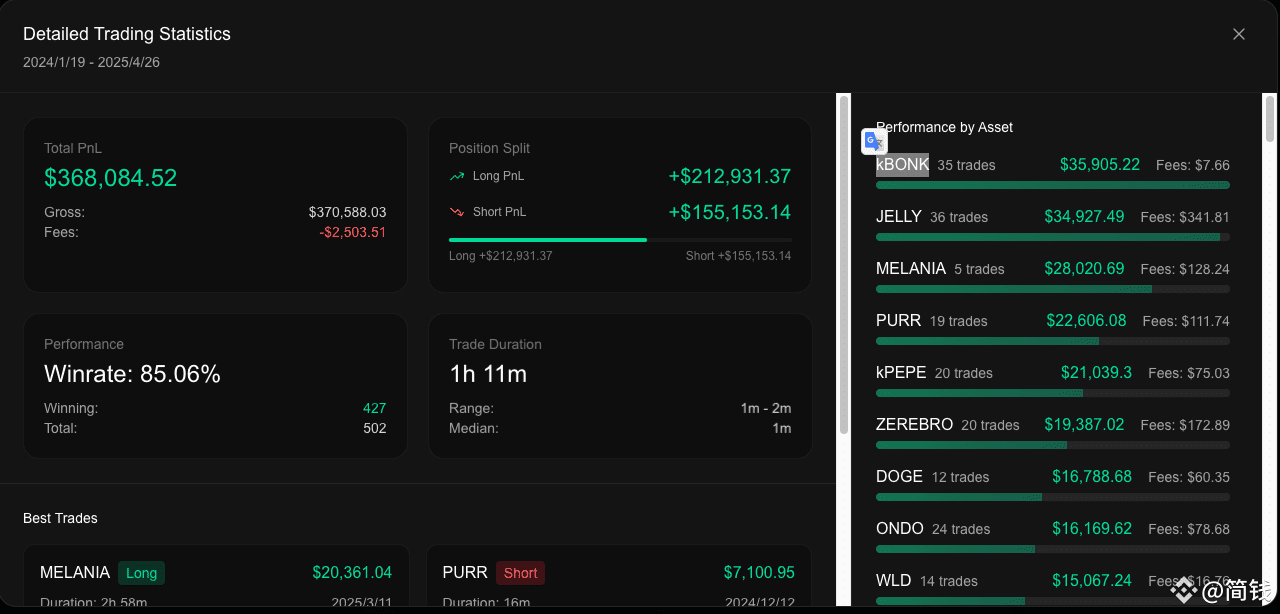Click the Winrate: 85.06% text
The width and height of the screenshot is (1280, 614).
pos(132,374)
